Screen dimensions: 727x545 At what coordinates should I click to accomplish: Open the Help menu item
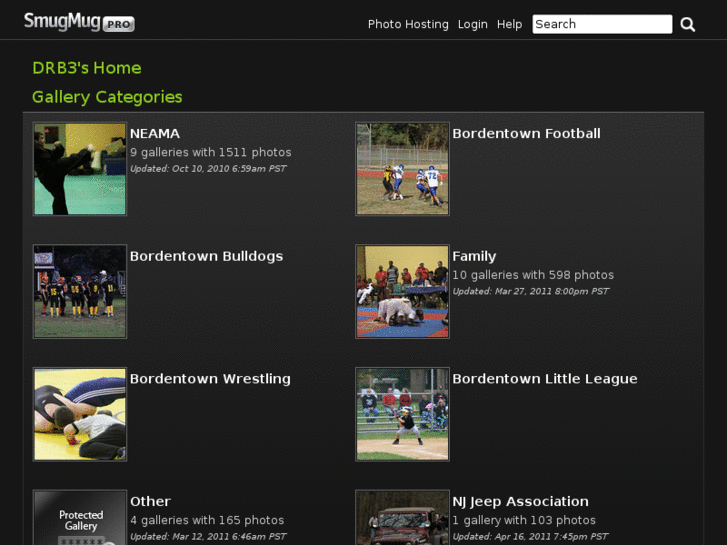point(509,24)
